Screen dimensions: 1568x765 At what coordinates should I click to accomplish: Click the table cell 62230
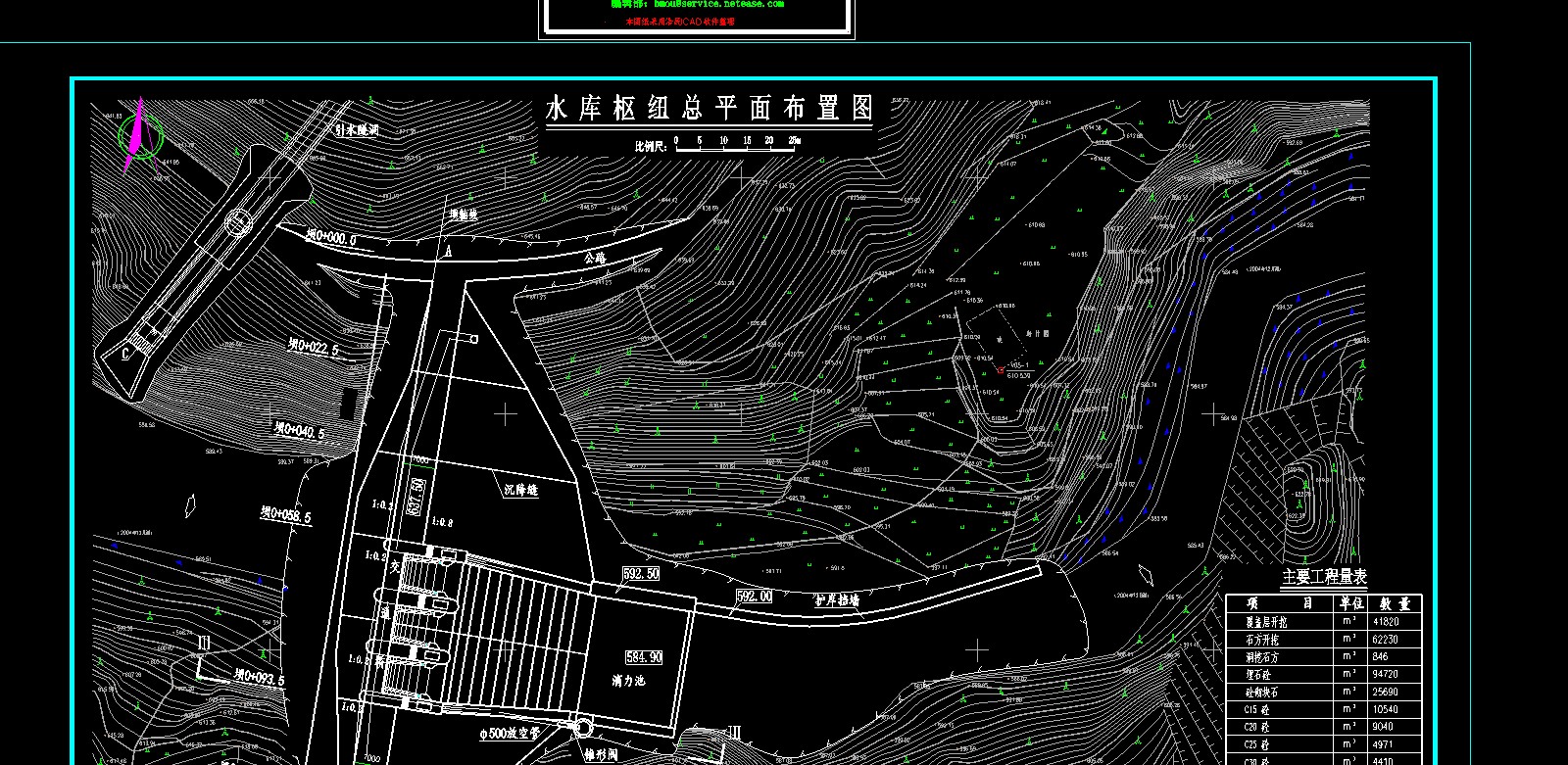coord(1386,640)
